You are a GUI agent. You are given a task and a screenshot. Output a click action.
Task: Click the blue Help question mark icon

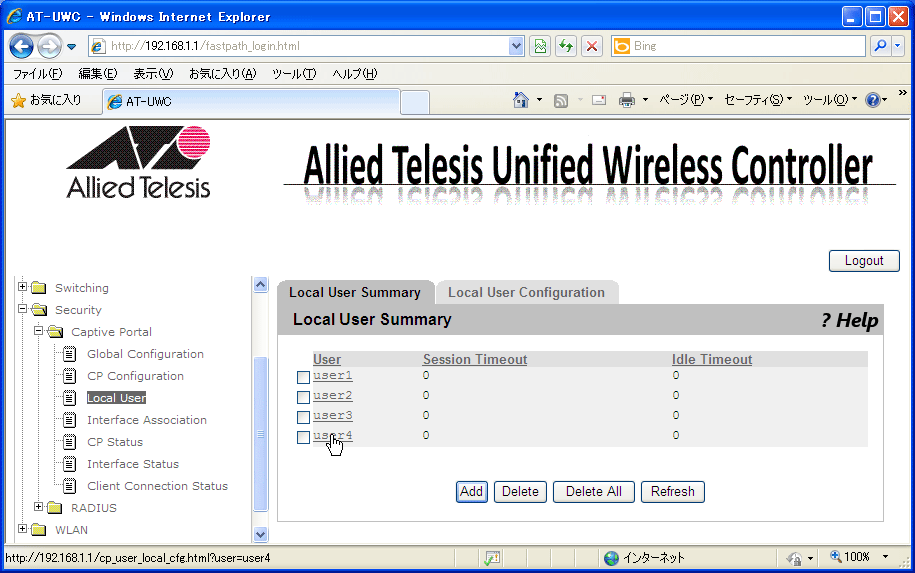tap(872, 100)
